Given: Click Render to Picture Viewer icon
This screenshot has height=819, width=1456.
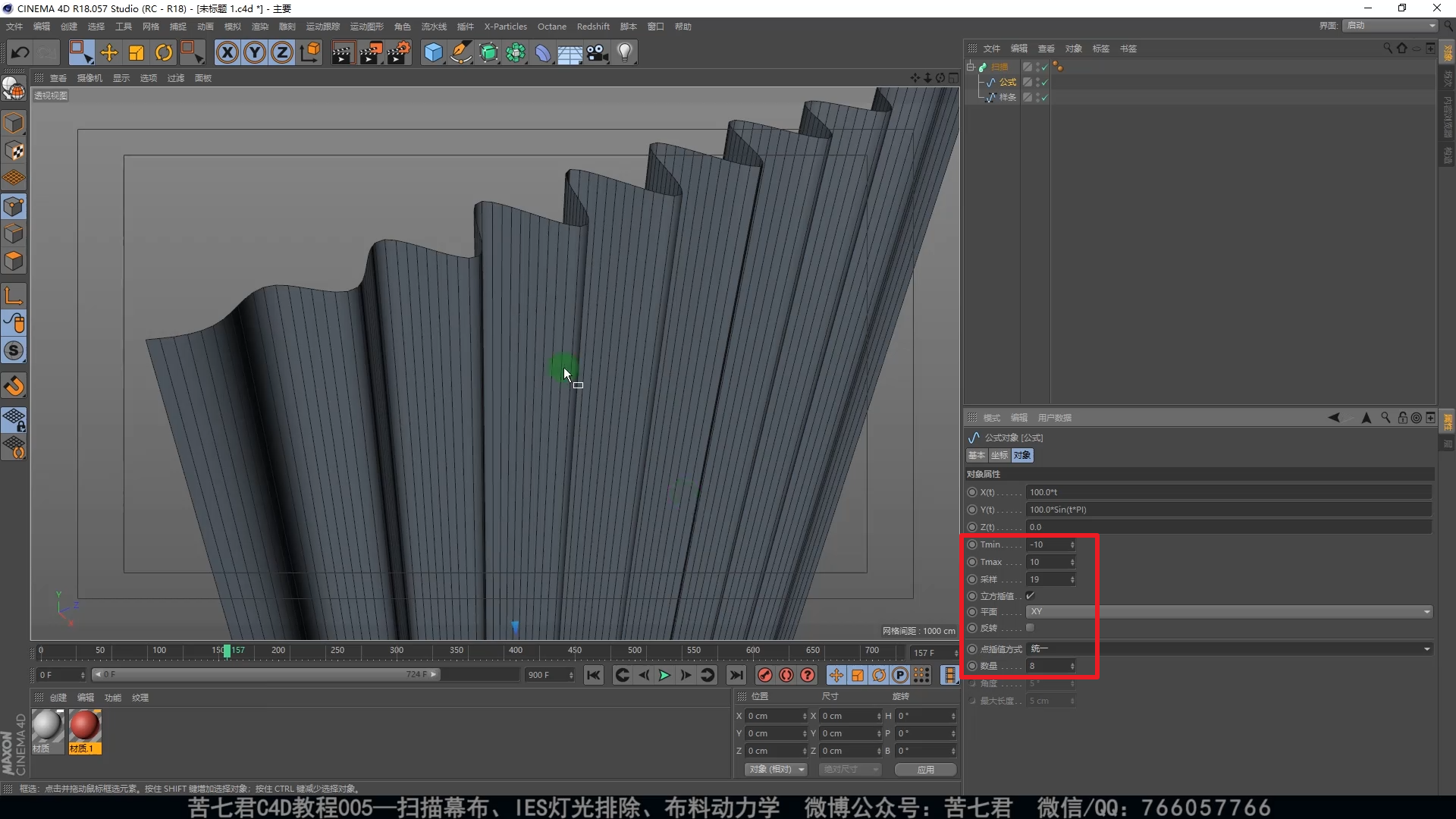Looking at the screenshot, I should (x=370, y=52).
